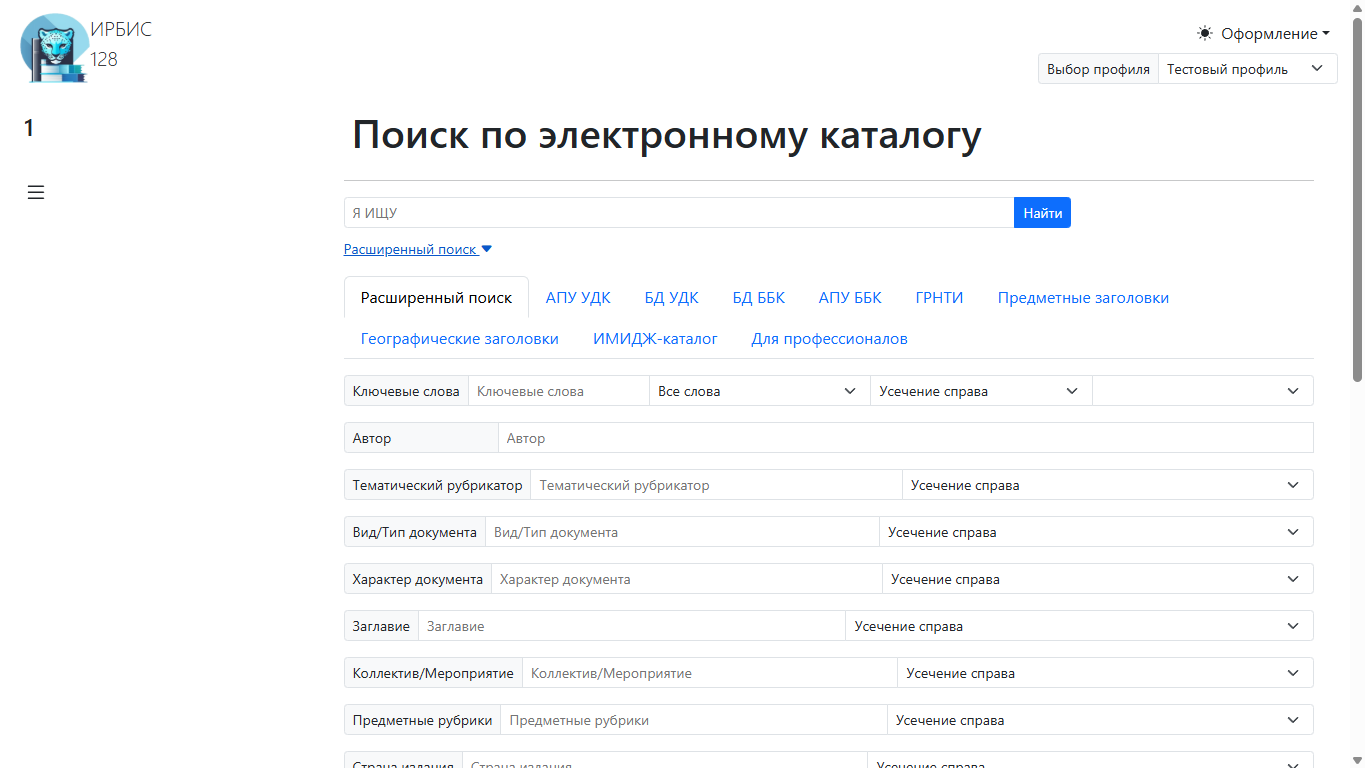Screen dimensions: 1365x768
Task: Open the hamburger sidebar menu
Action: (36, 192)
